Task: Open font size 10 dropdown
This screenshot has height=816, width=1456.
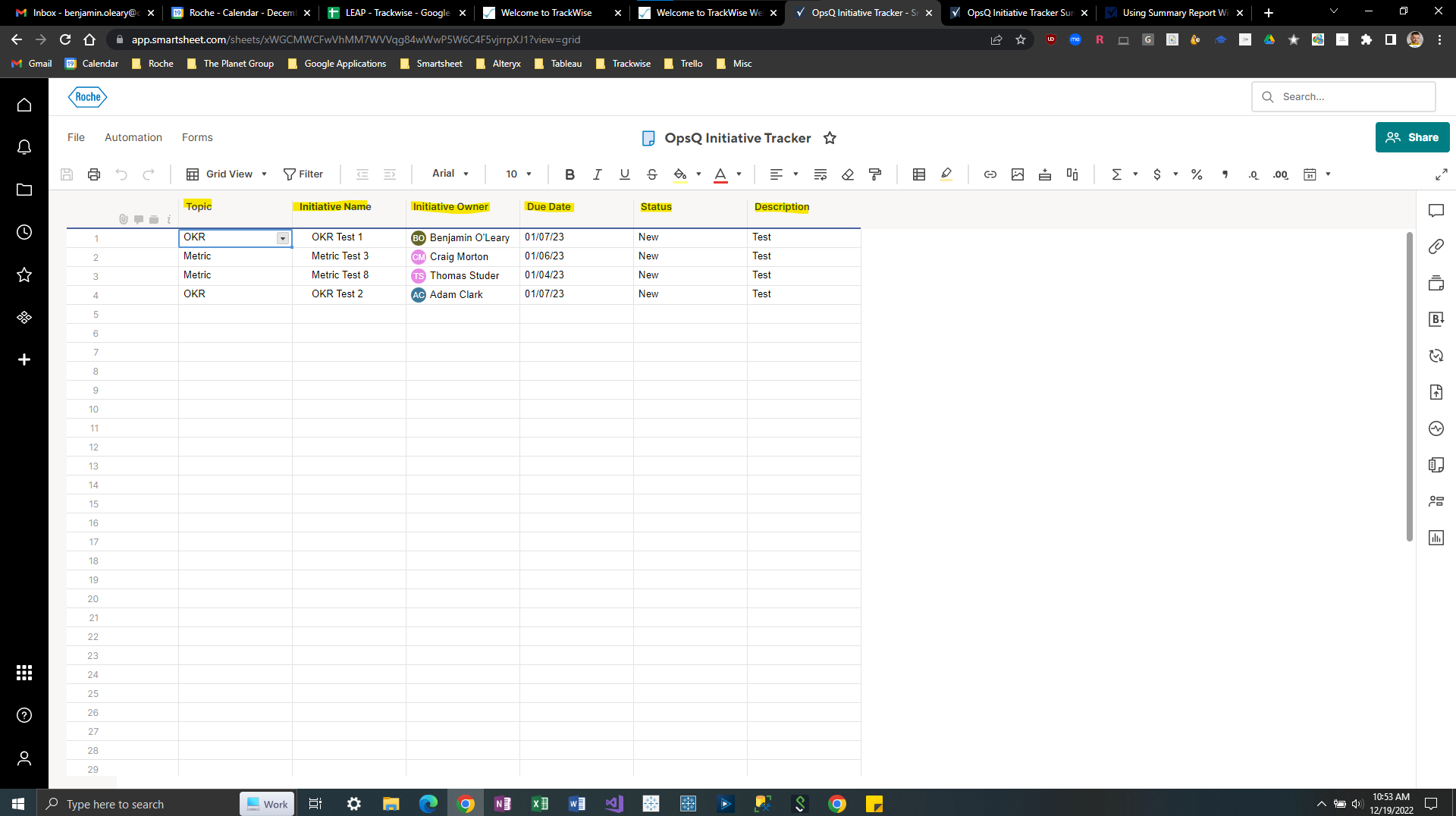Action: click(x=519, y=174)
